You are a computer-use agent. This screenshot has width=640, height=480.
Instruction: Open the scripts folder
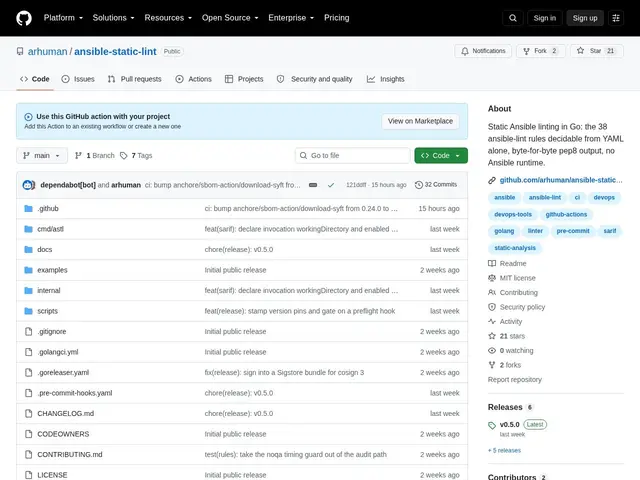tap(47, 311)
